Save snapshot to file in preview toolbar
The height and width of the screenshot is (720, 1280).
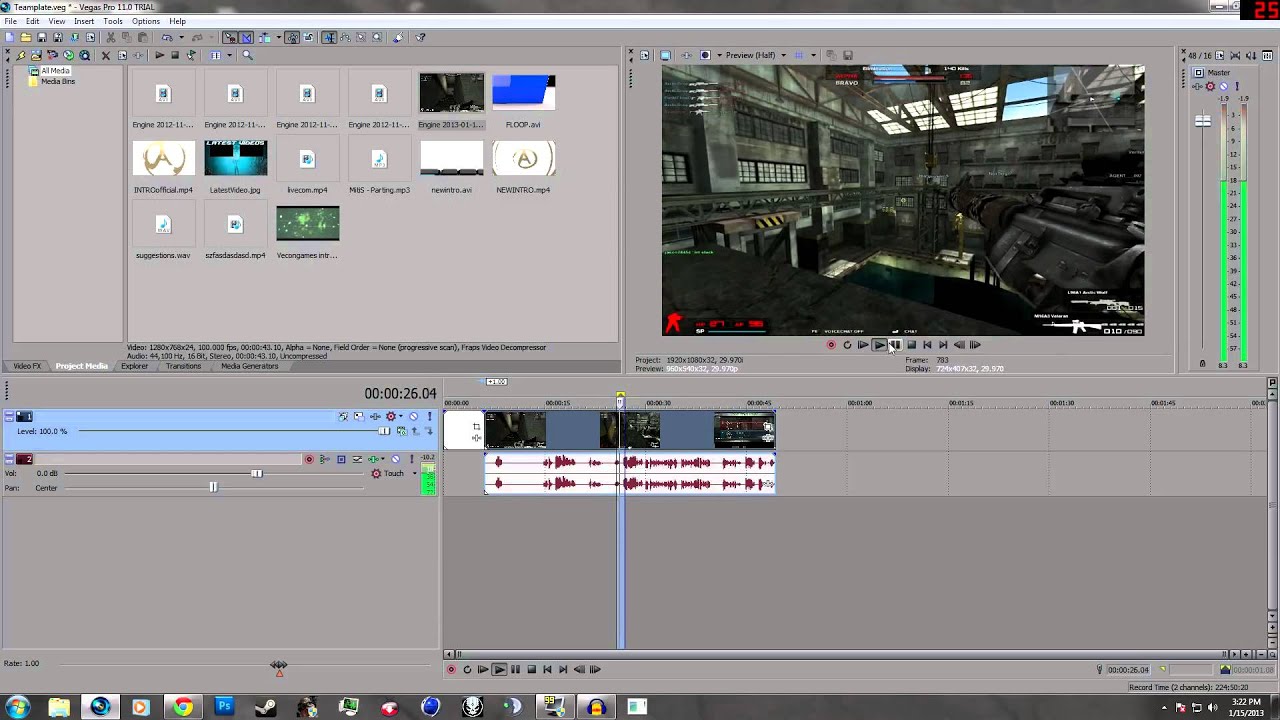click(x=848, y=55)
